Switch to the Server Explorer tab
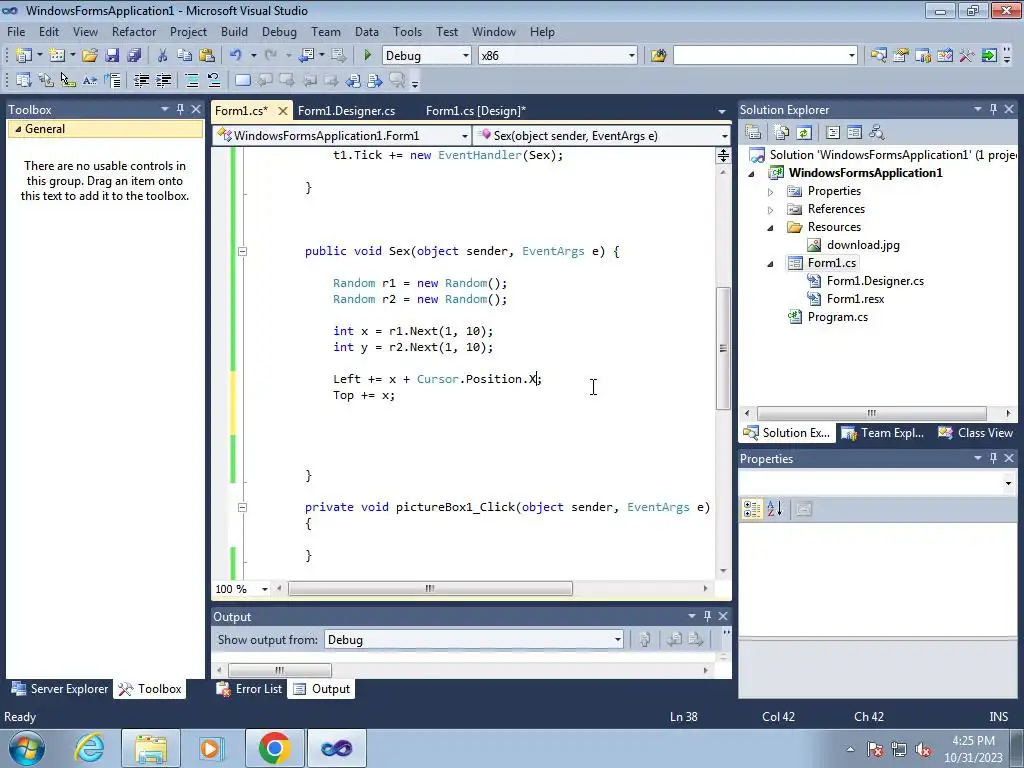The image size is (1024, 768). click(60, 689)
